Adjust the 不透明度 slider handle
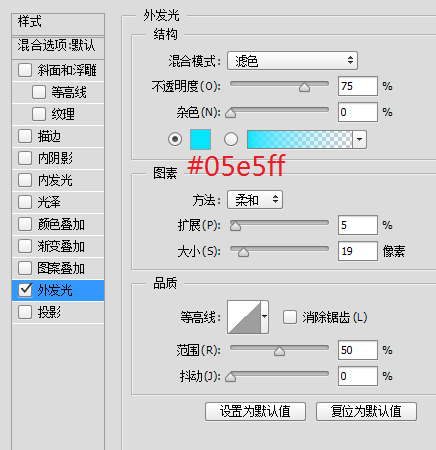The height and width of the screenshot is (450, 436). click(x=304, y=87)
